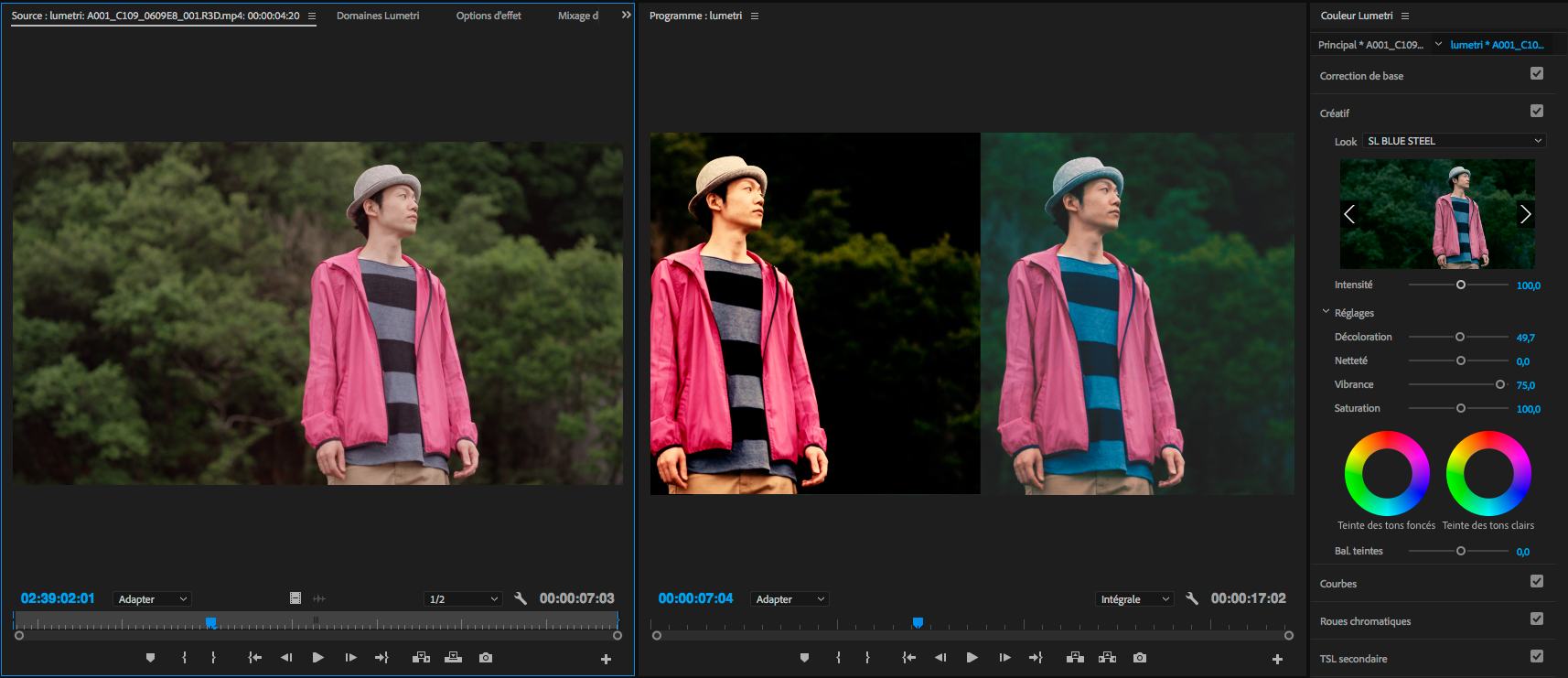Click Source timecode 02:39:02:01
This screenshot has width=1568, height=678.
tap(58, 598)
